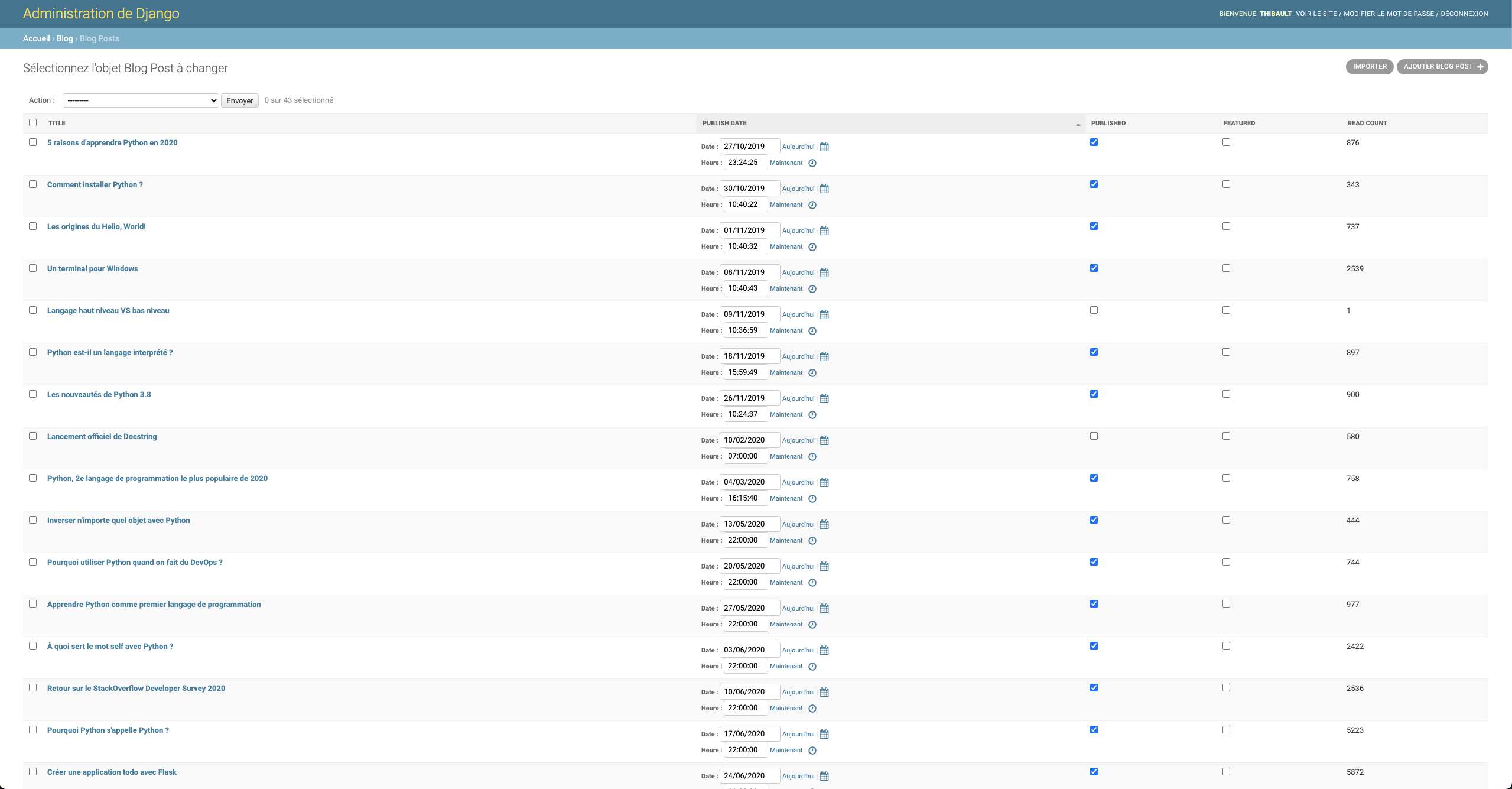The image size is (1512, 789).
Task: Click clock icon next to 10:36:59 time
Action: 812,331
